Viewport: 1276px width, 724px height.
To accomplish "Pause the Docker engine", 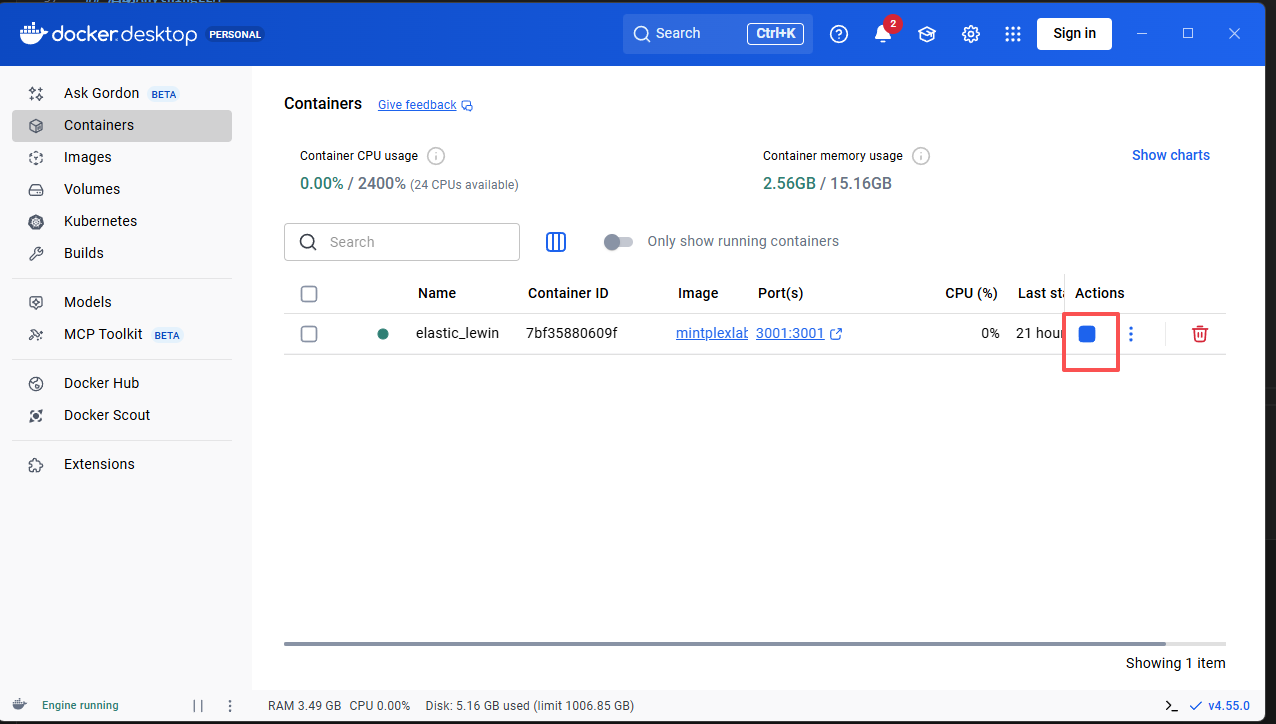I will tap(198, 705).
